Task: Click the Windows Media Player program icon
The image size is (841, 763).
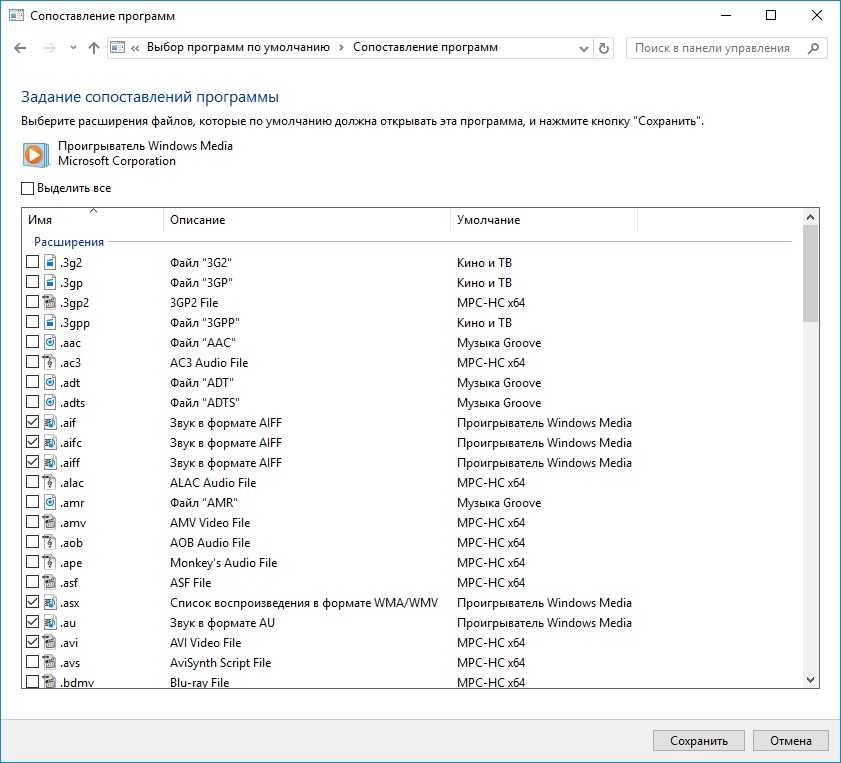Action: pyautogui.click(x=35, y=153)
